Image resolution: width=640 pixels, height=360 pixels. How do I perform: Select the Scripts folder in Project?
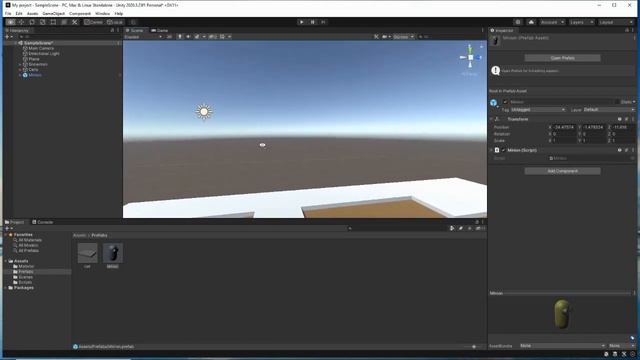click(x=24, y=282)
